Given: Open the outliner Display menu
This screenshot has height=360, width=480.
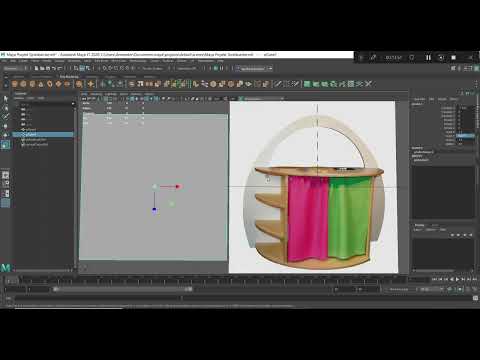Looking at the screenshot, I should click(x=19, y=98).
